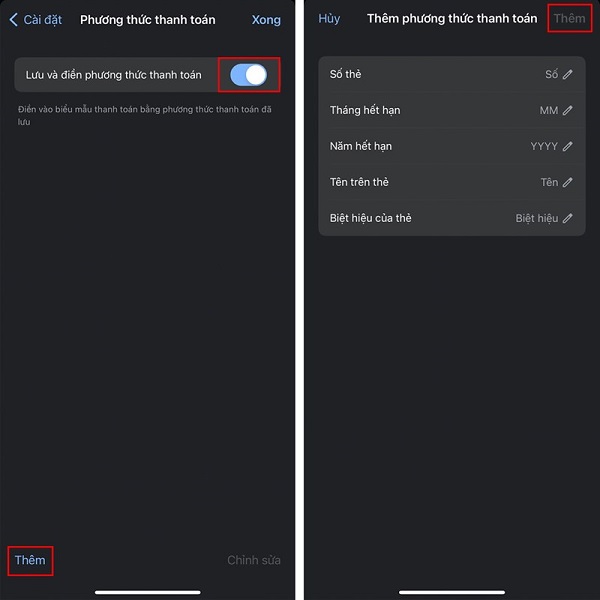Go back via the Cài đặt link
The image size is (600, 600).
click(42, 20)
